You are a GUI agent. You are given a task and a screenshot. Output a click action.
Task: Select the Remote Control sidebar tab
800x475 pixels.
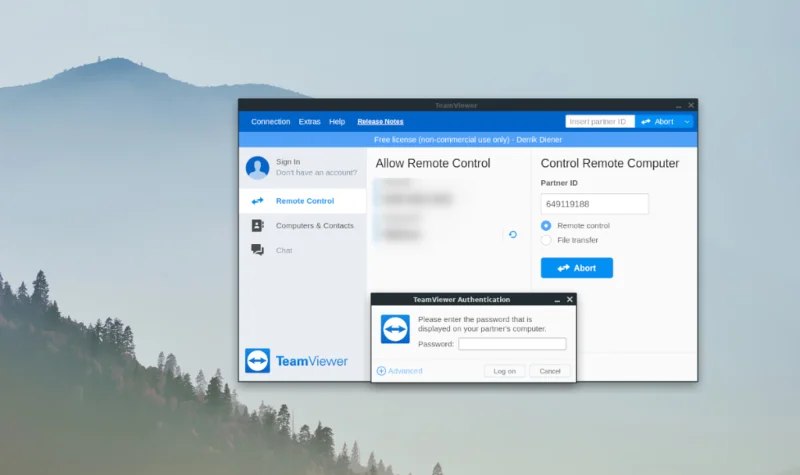point(303,201)
